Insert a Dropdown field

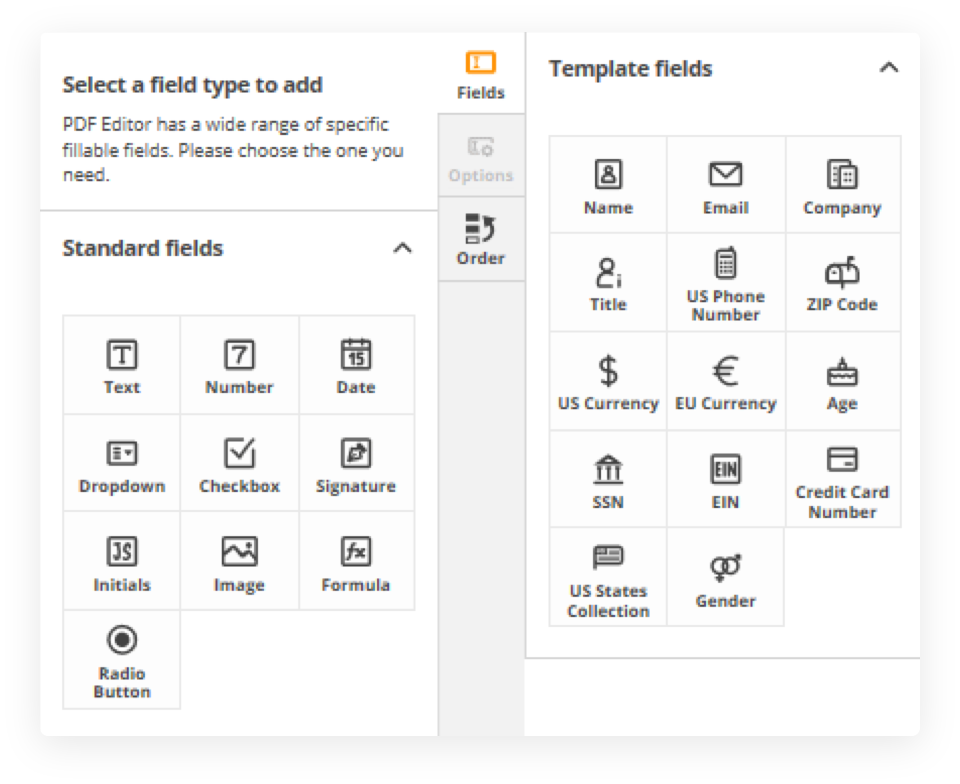point(121,464)
